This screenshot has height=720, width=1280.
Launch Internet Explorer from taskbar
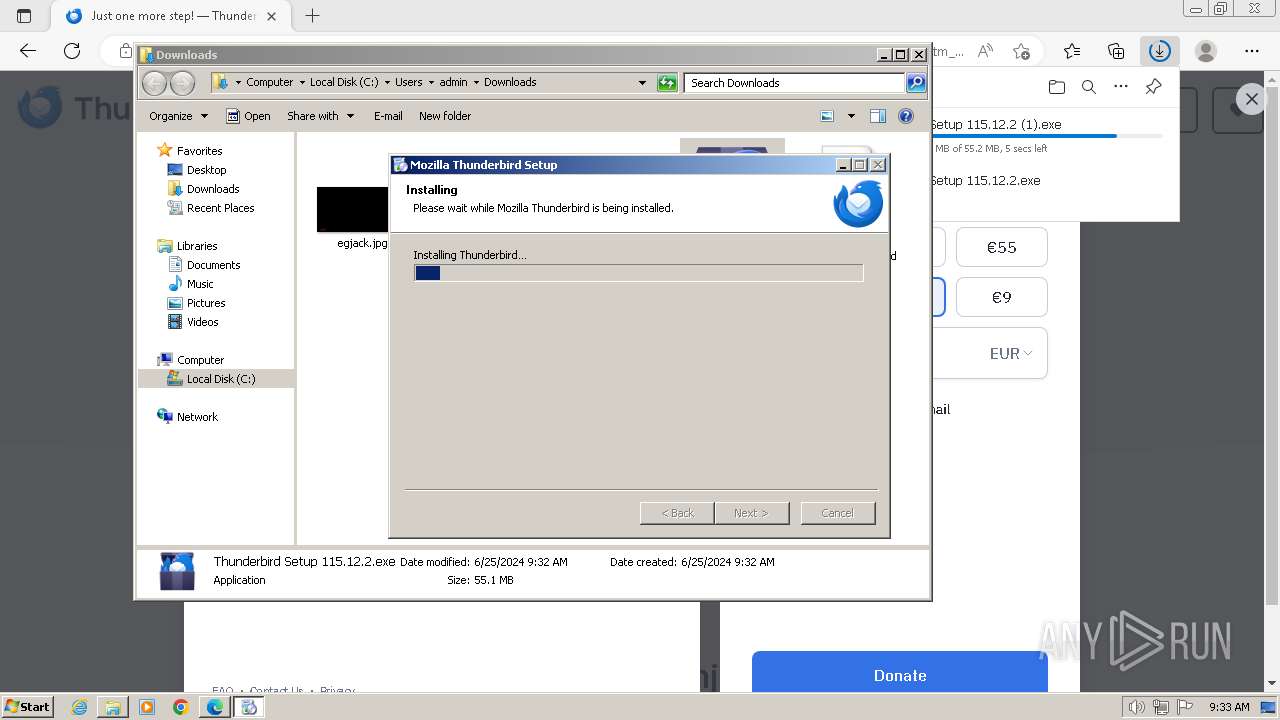tap(80, 707)
